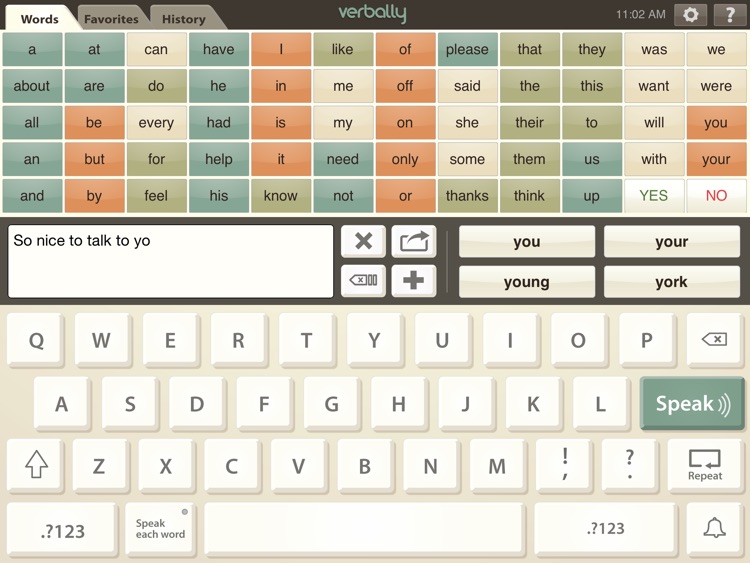
Task: Tap the 'need' word button
Action: [x=343, y=159]
